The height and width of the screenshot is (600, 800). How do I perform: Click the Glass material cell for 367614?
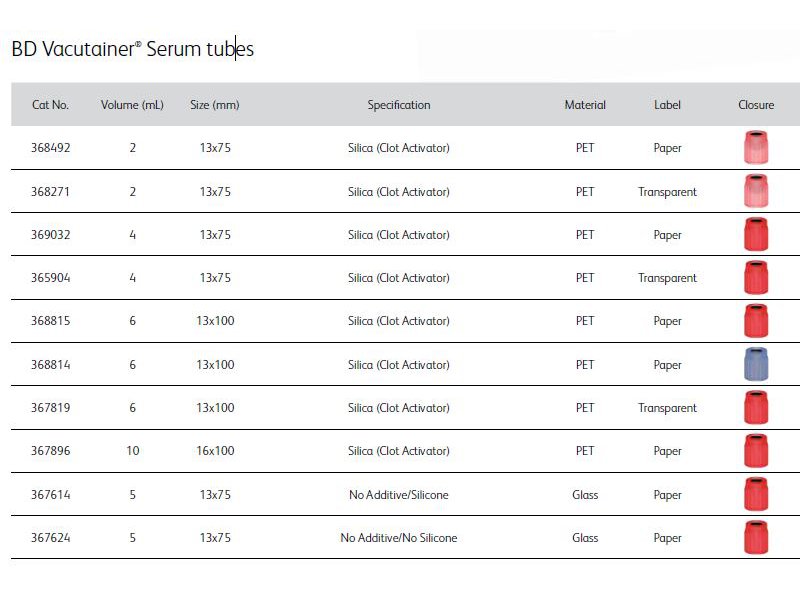[x=585, y=495]
